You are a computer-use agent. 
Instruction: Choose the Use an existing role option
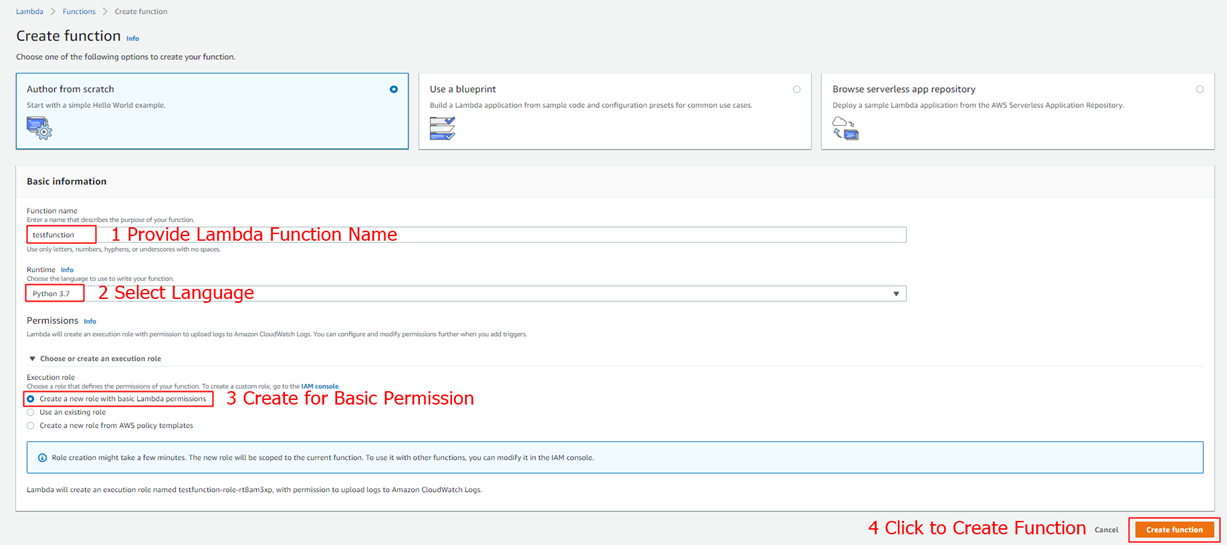(x=31, y=412)
